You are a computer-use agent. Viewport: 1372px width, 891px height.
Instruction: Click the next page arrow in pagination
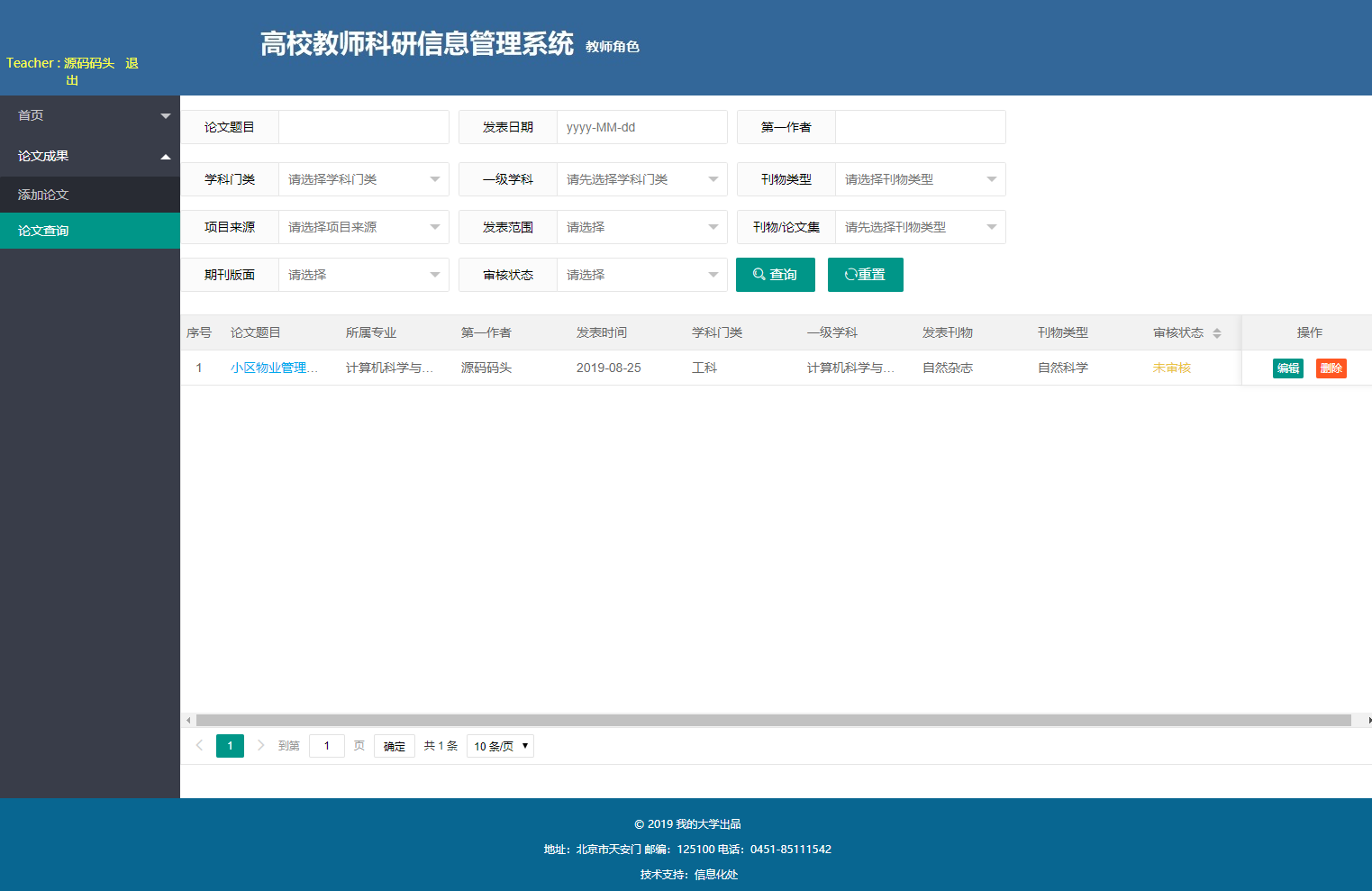tap(260, 745)
